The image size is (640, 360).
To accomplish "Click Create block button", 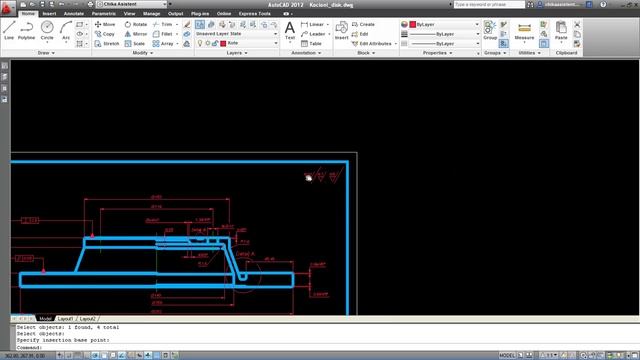I will (x=363, y=24).
